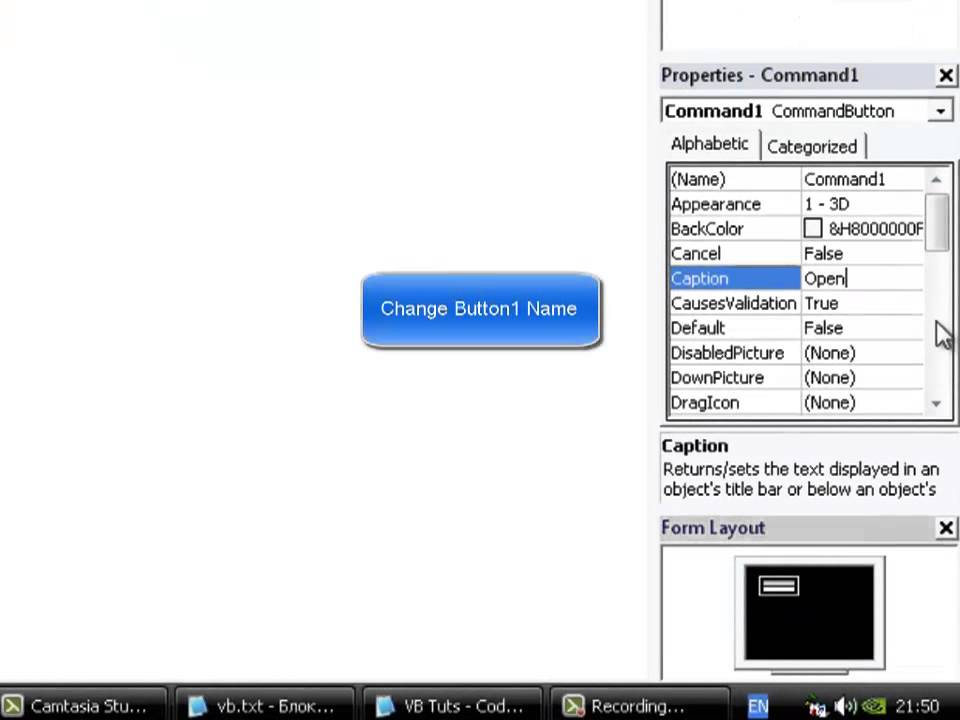Image resolution: width=960 pixels, height=720 pixels.
Task: Click the properties list scroll down arrow
Action: (x=936, y=403)
